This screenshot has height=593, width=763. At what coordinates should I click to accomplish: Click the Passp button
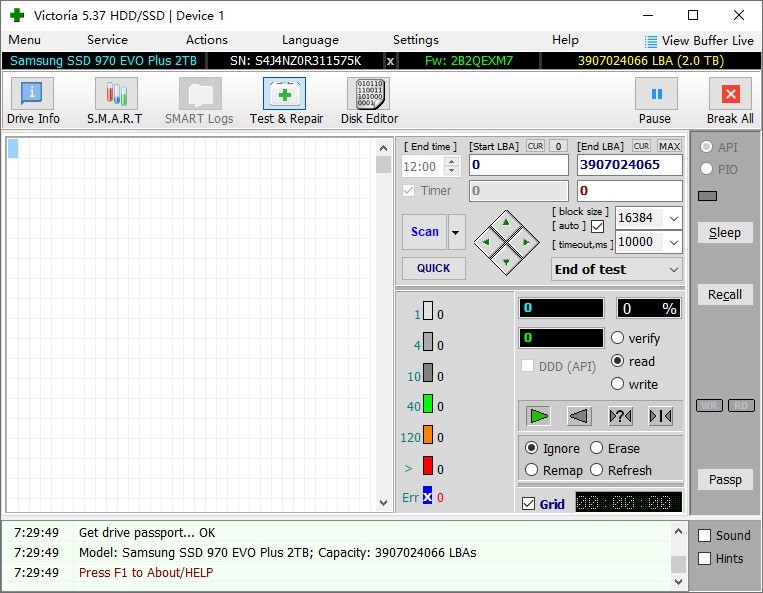(725, 480)
